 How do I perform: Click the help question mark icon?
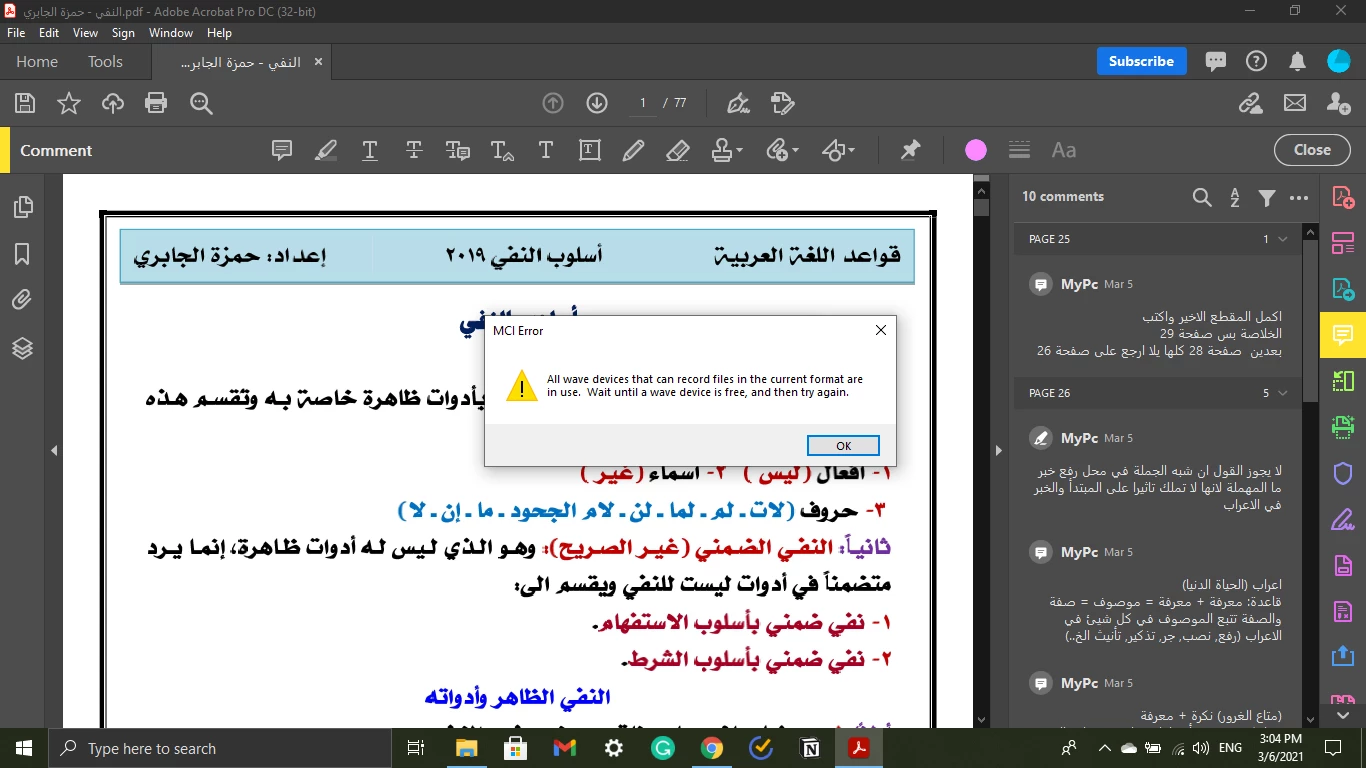point(1257,61)
